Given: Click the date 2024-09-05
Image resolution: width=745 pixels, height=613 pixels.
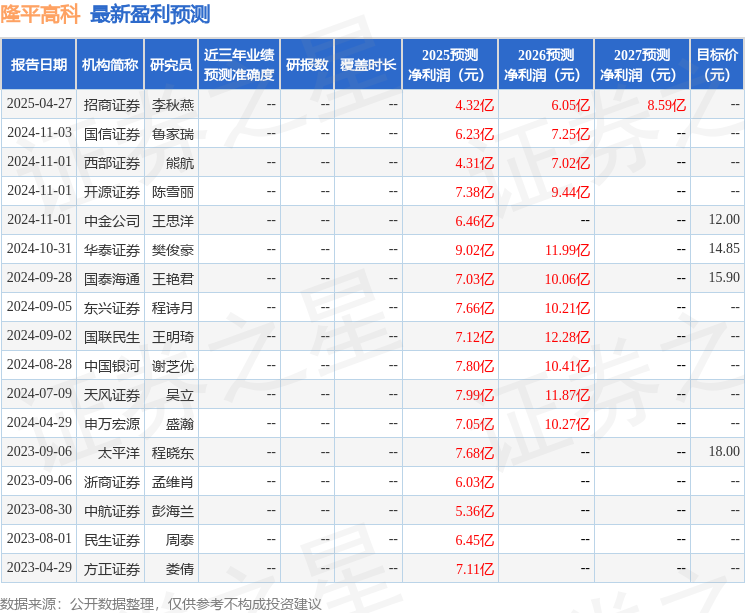Looking at the screenshot, I should coord(39,306).
